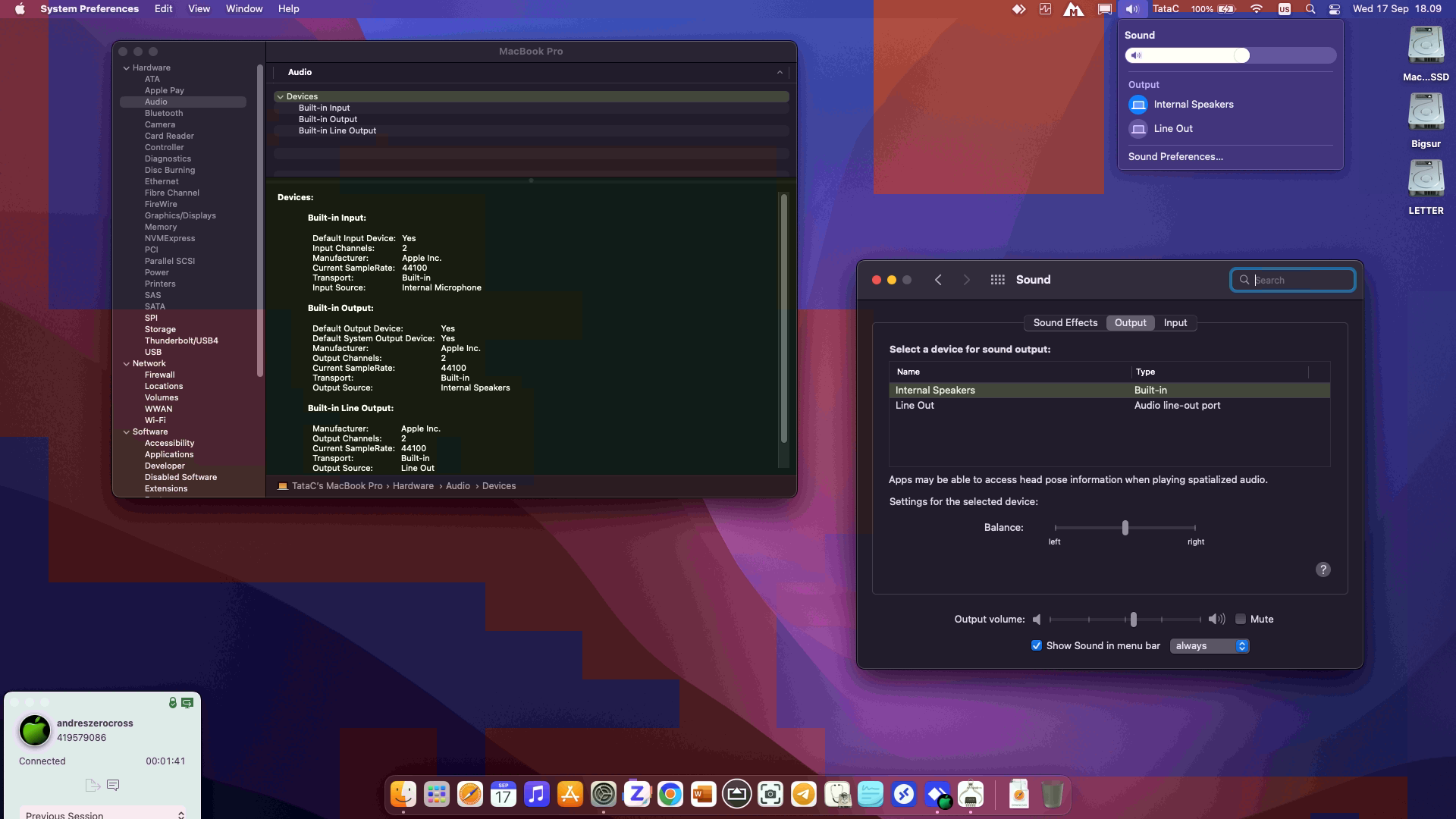Open the Music app in the Dock
Screen dimensions: 1456x819
pyautogui.click(x=537, y=794)
